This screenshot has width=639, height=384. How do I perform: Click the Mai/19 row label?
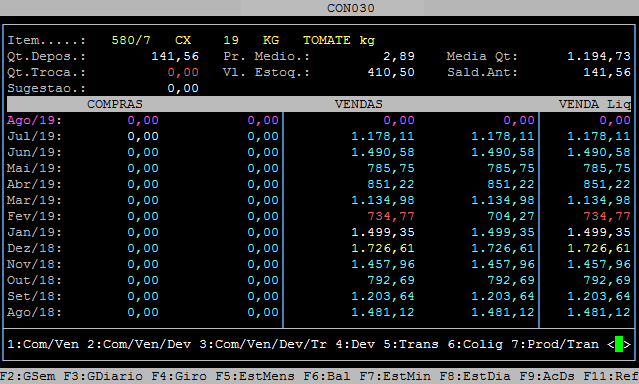click(34, 168)
